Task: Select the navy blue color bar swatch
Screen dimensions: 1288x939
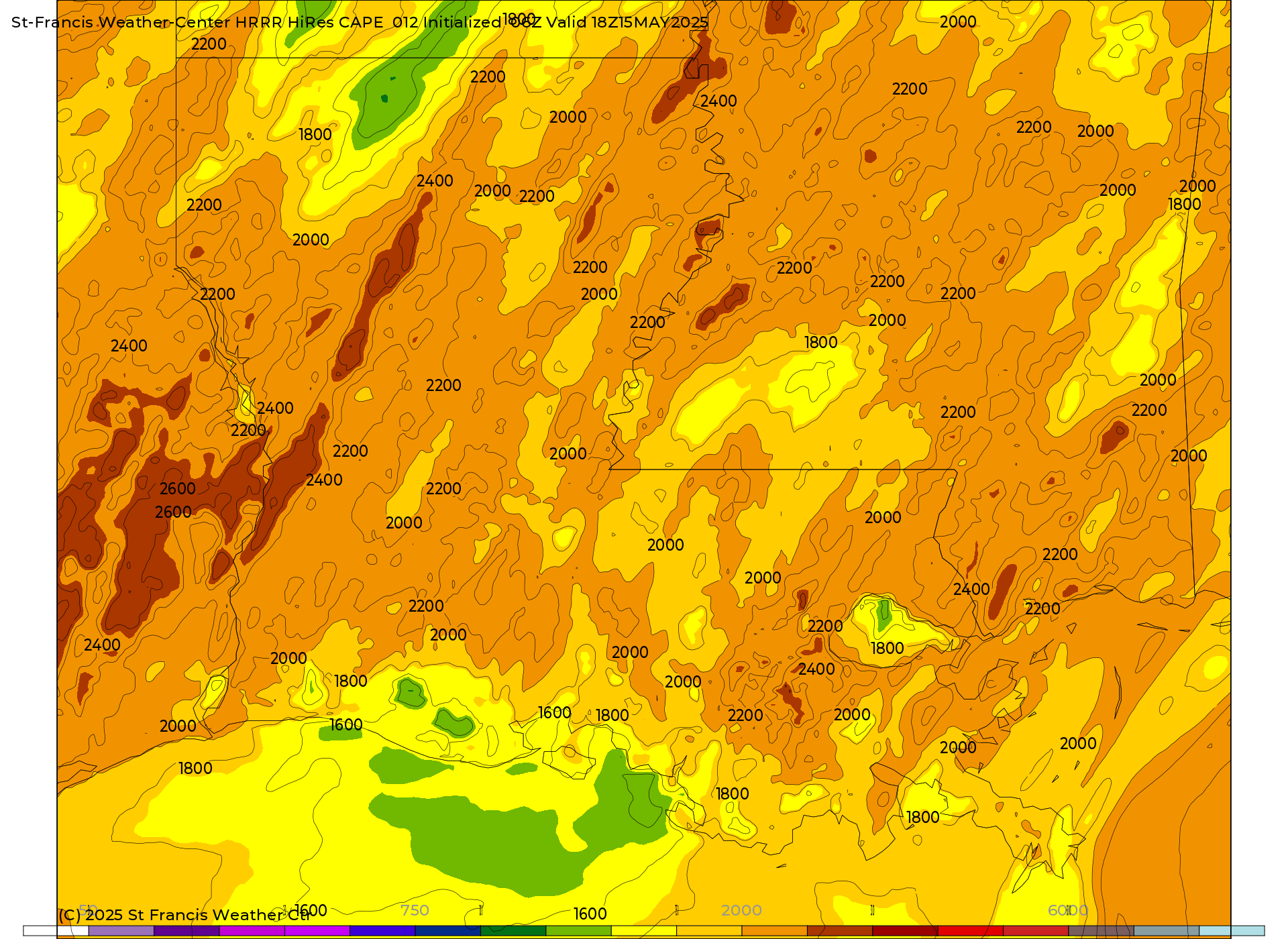Action: [448, 931]
